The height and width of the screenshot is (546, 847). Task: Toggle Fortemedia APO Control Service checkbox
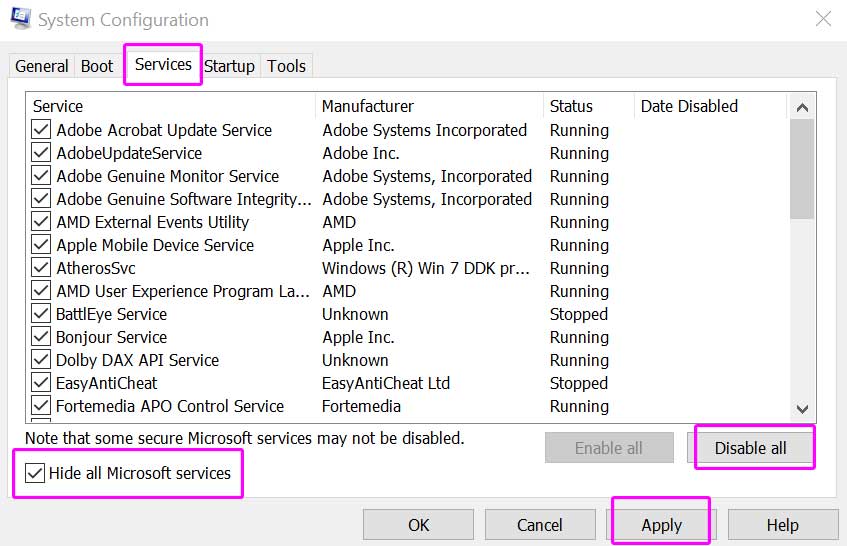(41, 406)
